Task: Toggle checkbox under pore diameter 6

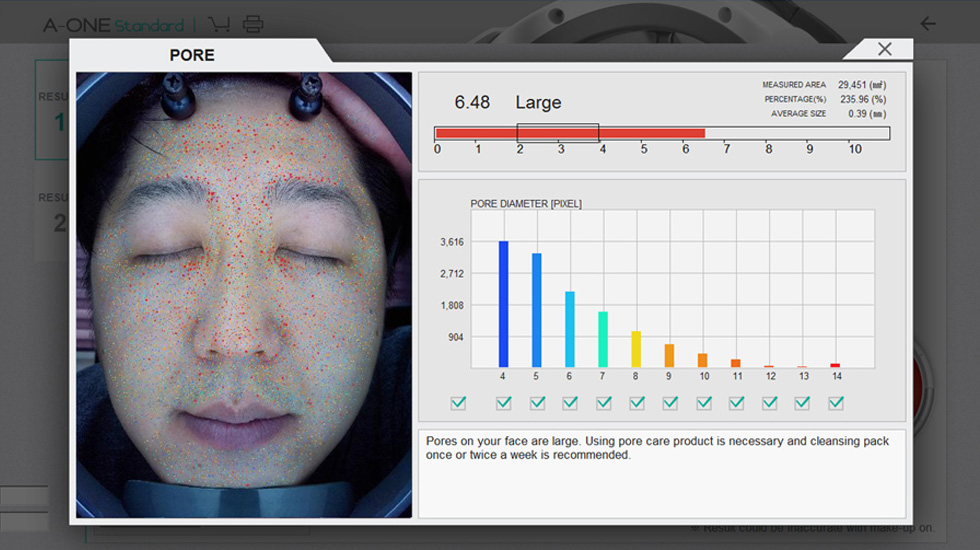Action: click(570, 402)
